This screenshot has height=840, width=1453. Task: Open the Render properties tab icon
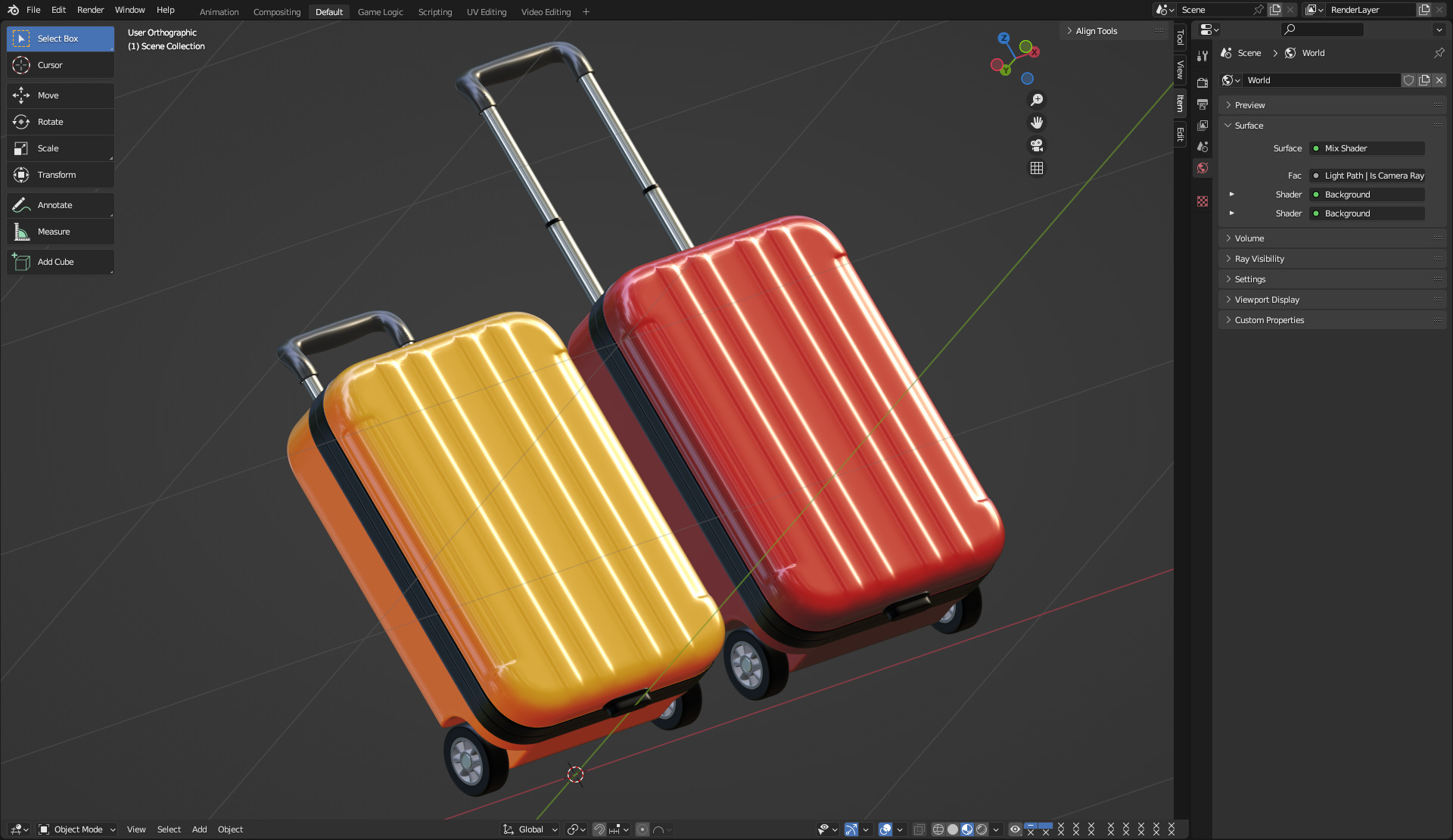[1203, 82]
